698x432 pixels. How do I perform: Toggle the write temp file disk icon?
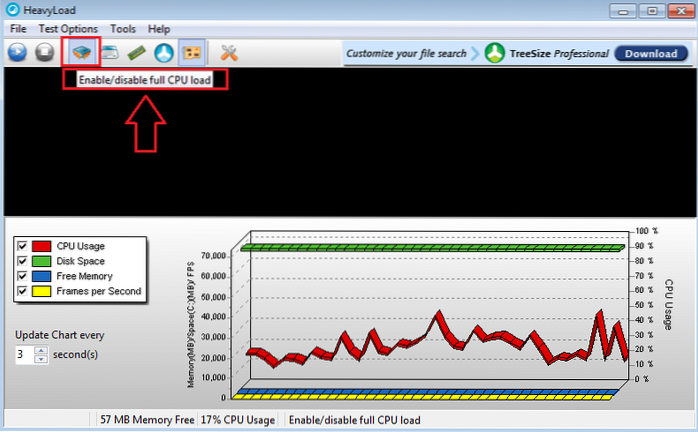coord(109,53)
